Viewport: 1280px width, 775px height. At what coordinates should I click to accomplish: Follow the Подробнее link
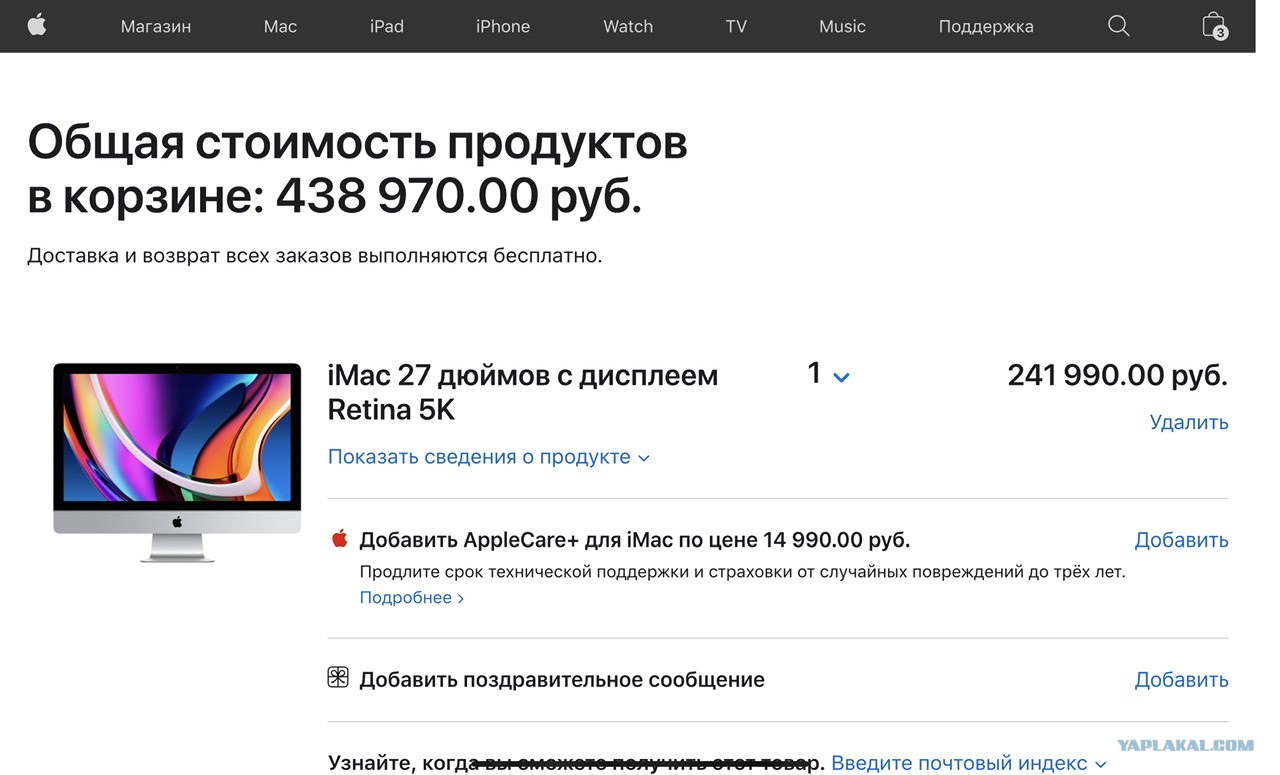[x=412, y=598]
